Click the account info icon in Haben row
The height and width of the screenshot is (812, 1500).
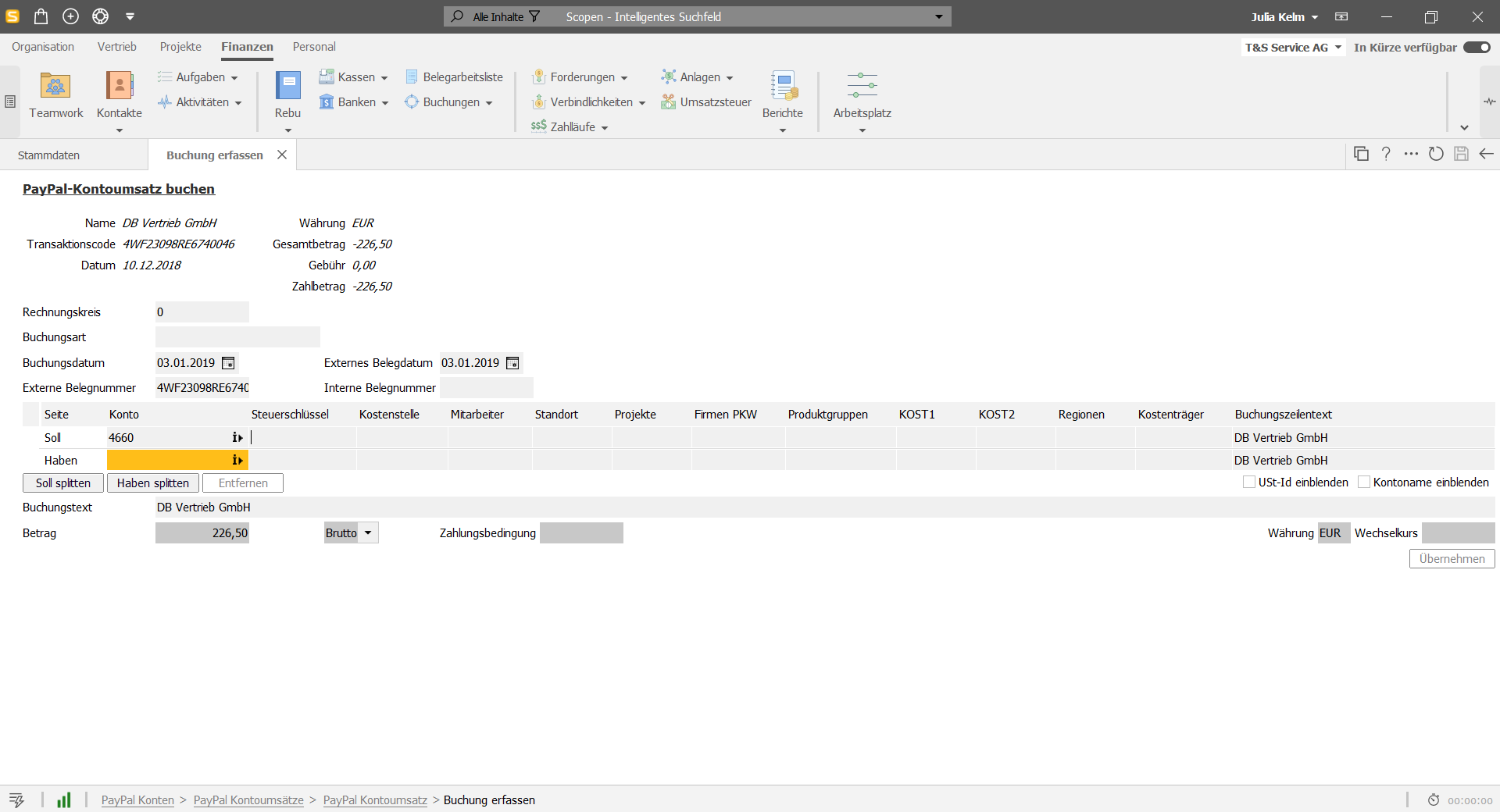point(237,461)
